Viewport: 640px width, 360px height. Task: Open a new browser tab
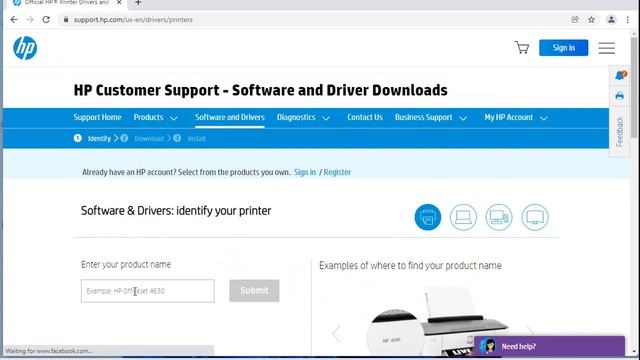[138, 3]
